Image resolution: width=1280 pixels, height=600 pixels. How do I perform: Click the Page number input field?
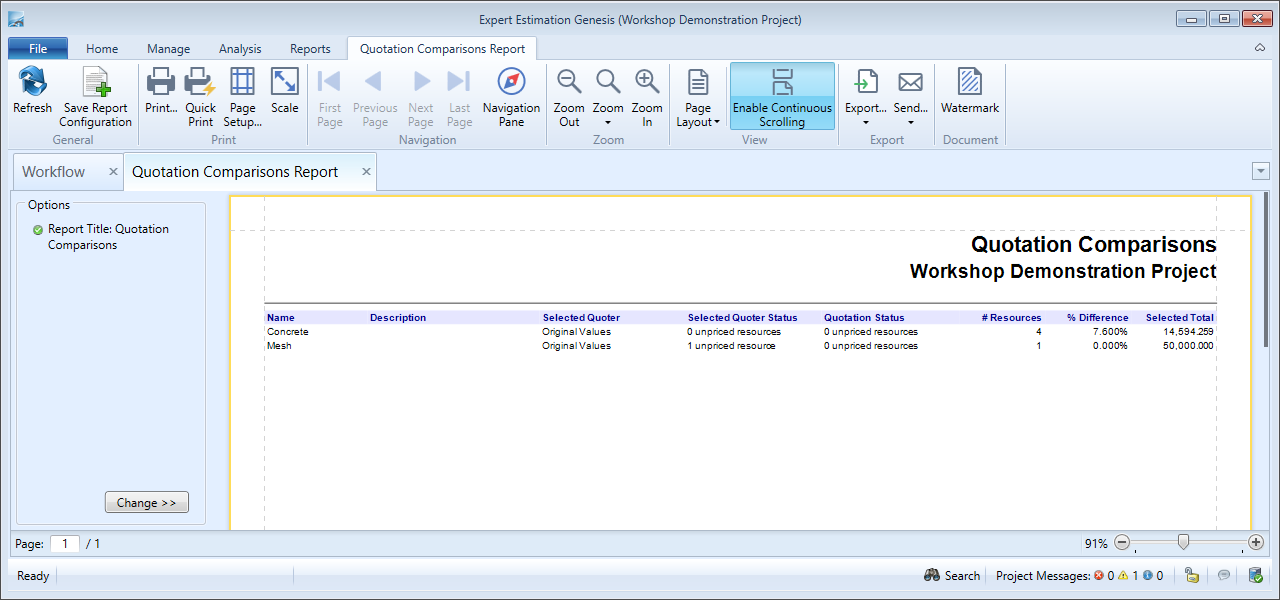point(65,544)
